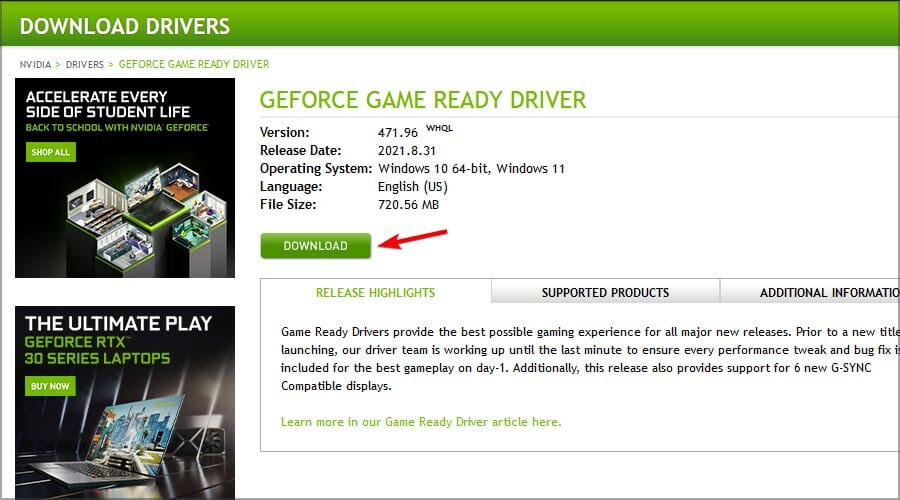This screenshot has height=500, width=900.
Task: Select GEFORCE GAME READY DRIVER breadcrumb
Action: [x=193, y=64]
